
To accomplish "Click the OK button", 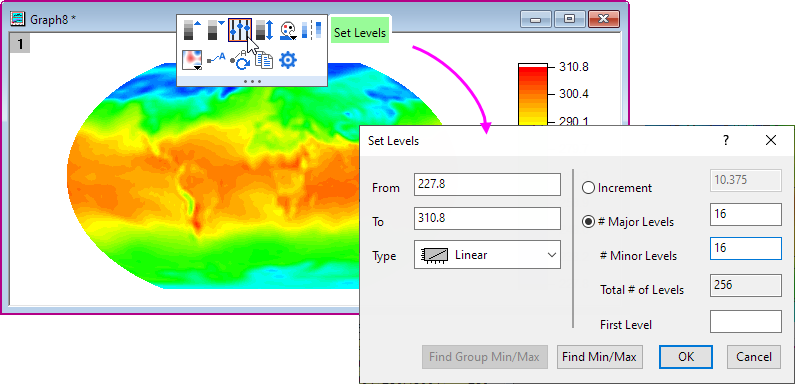I will click(x=686, y=357).
